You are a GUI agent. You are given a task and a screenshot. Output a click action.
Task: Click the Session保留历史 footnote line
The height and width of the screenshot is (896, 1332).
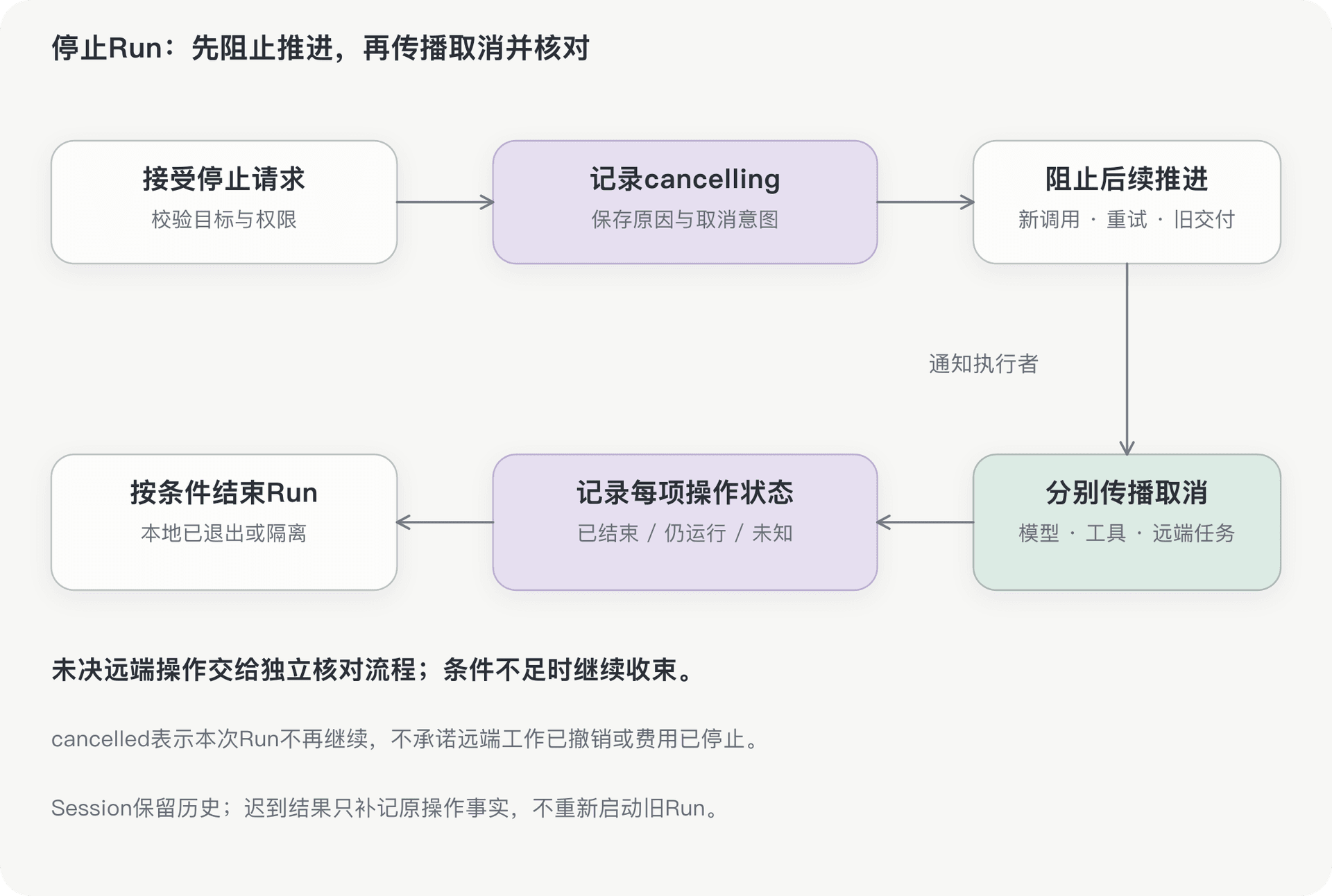(x=386, y=808)
